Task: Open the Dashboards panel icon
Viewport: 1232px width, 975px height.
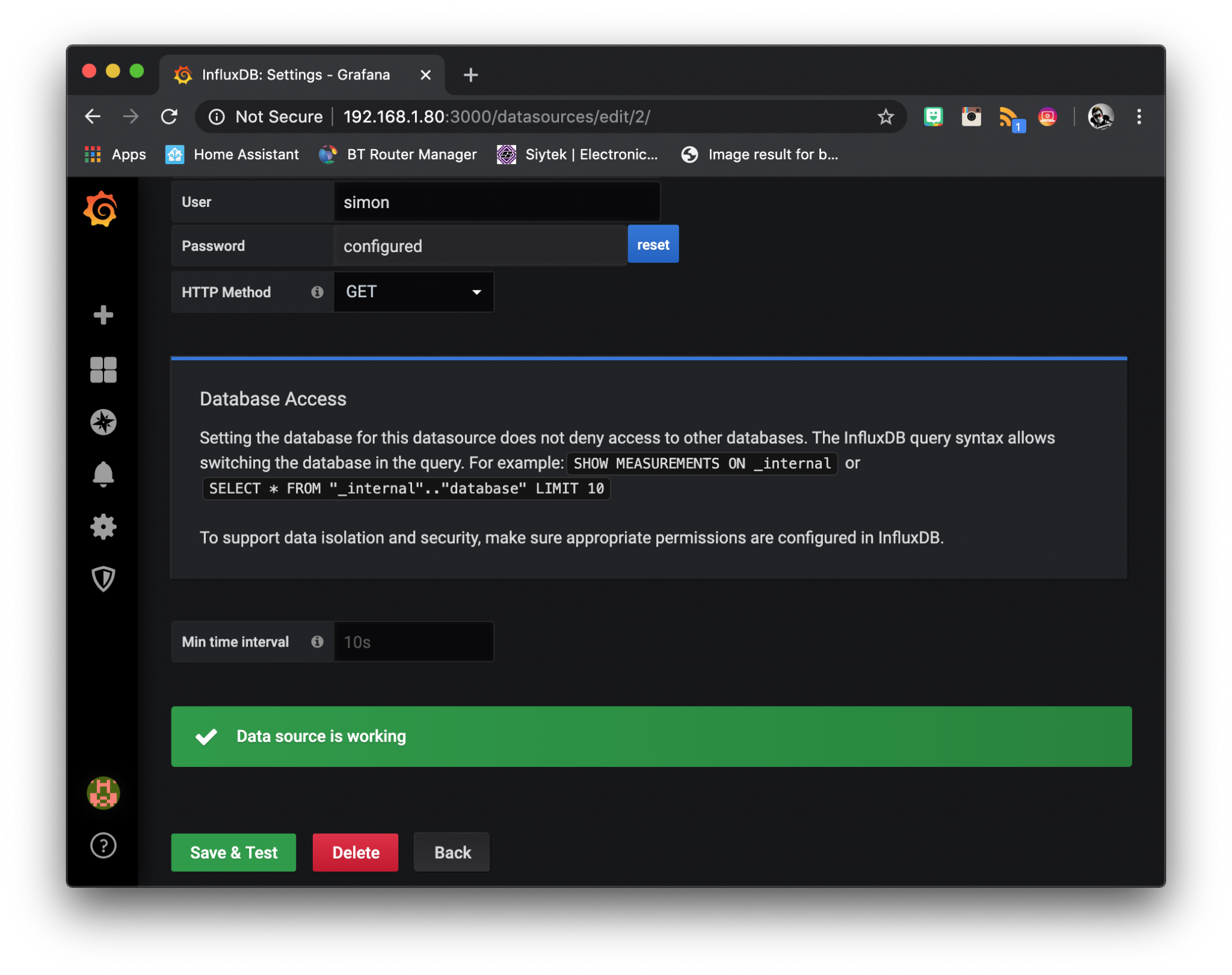Action: pyautogui.click(x=103, y=370)
